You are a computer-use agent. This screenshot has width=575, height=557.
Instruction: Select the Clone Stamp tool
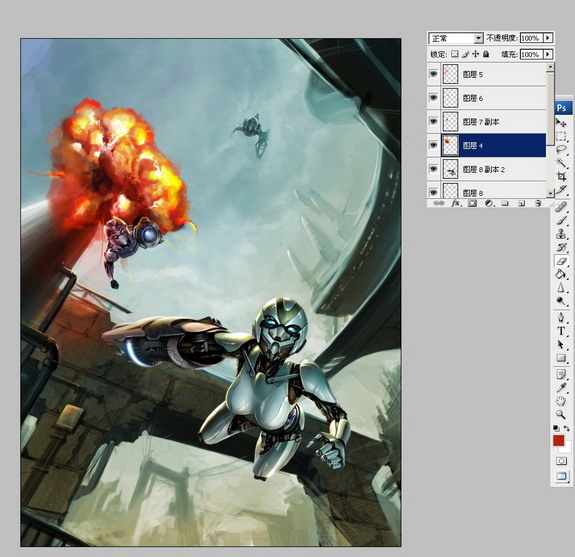pos(561,234)
